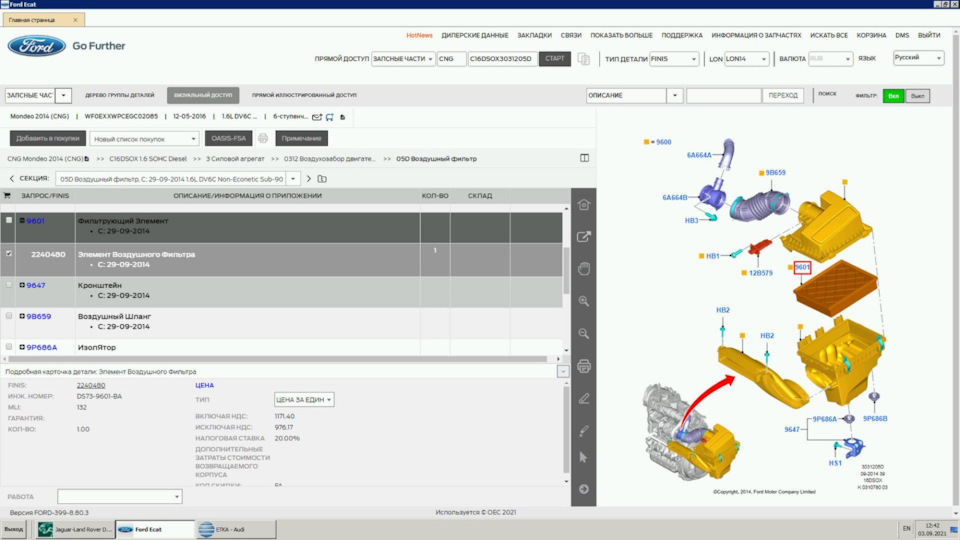
Task: Zoom out of the parts diagram
Action: tap(583, 334)
